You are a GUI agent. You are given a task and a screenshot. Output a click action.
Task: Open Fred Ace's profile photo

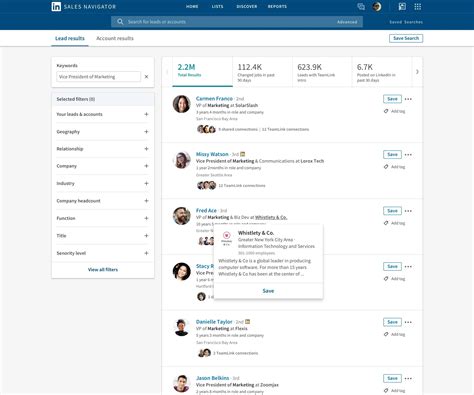pyautogui.click(x=182, y=216)
